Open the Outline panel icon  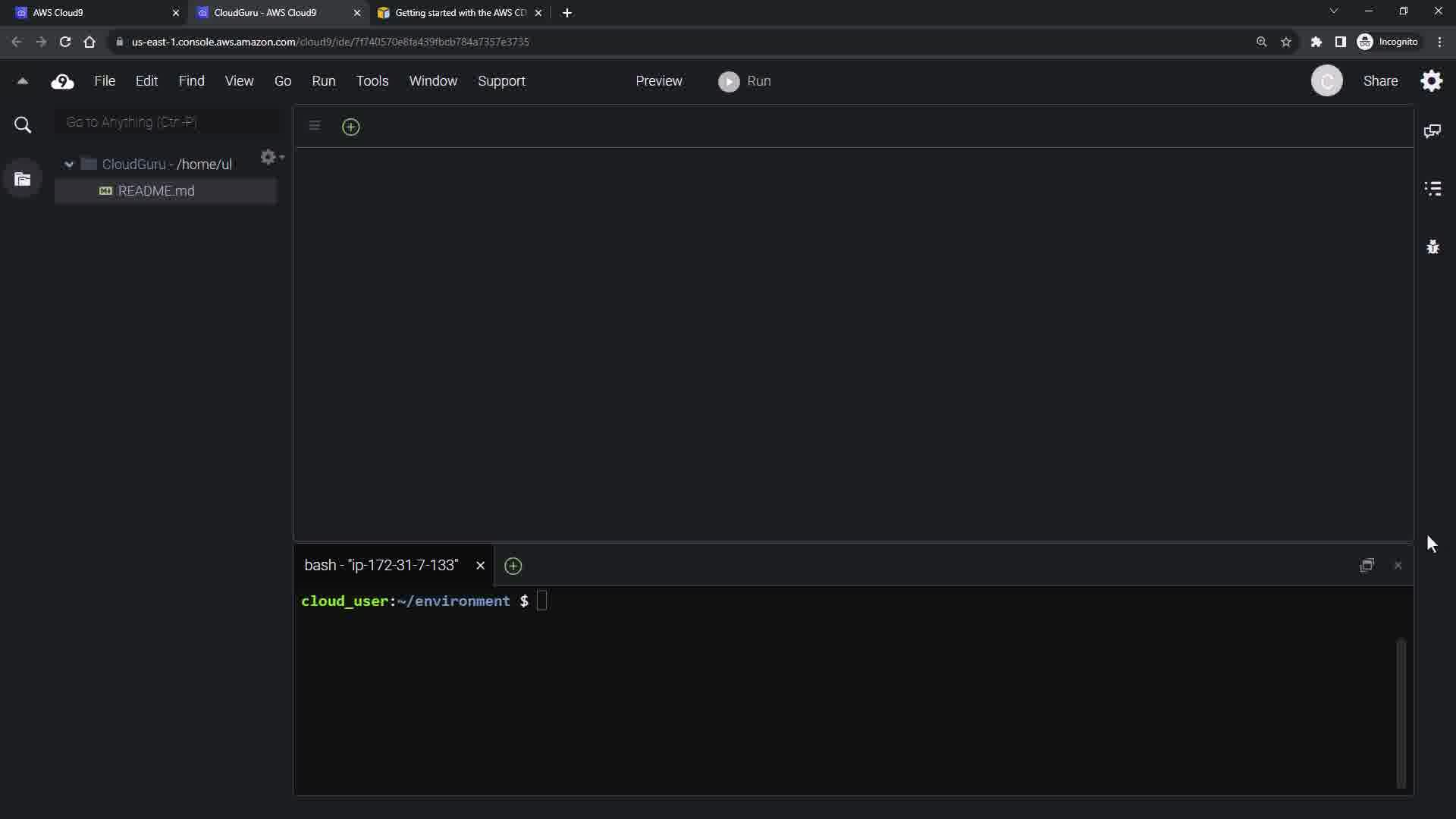[x=1432, y=189]
